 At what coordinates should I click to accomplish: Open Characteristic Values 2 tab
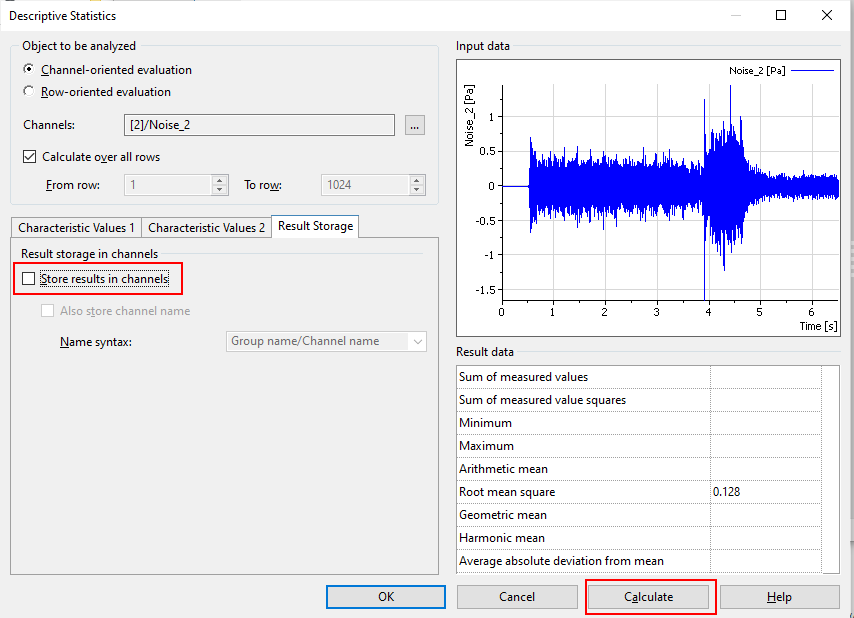point(207,228)
